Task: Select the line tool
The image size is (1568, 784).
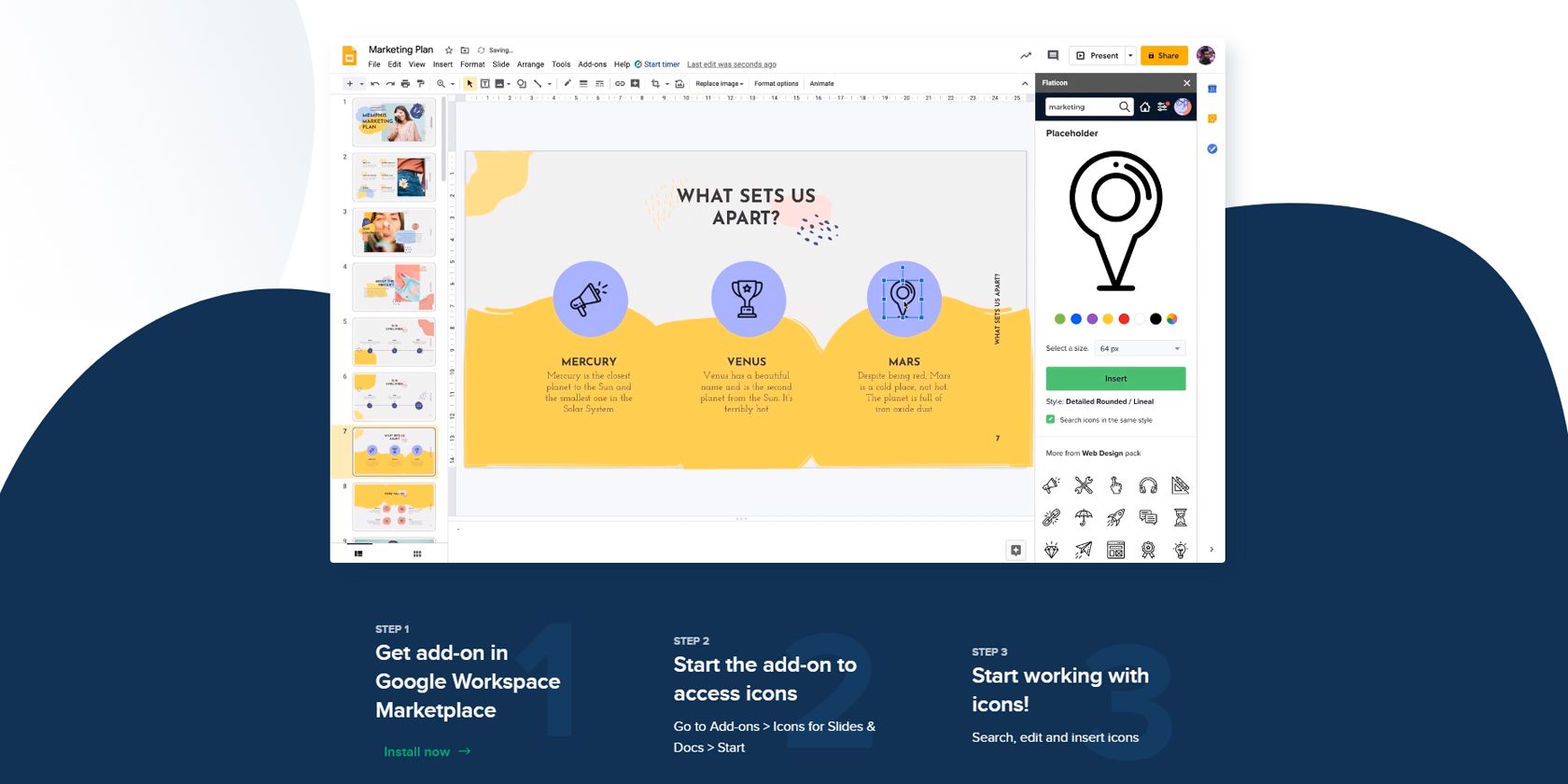Action: click(538, 84)
